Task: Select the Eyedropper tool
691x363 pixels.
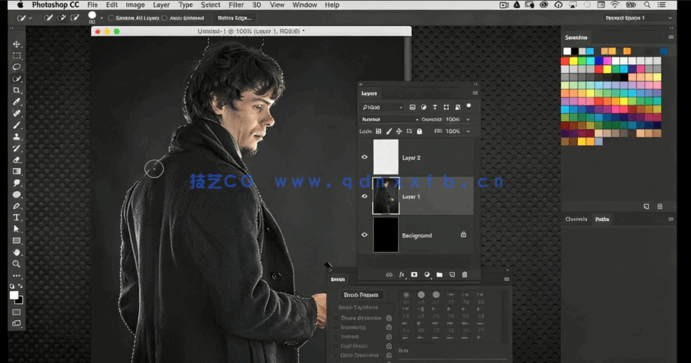Action: 16,102
